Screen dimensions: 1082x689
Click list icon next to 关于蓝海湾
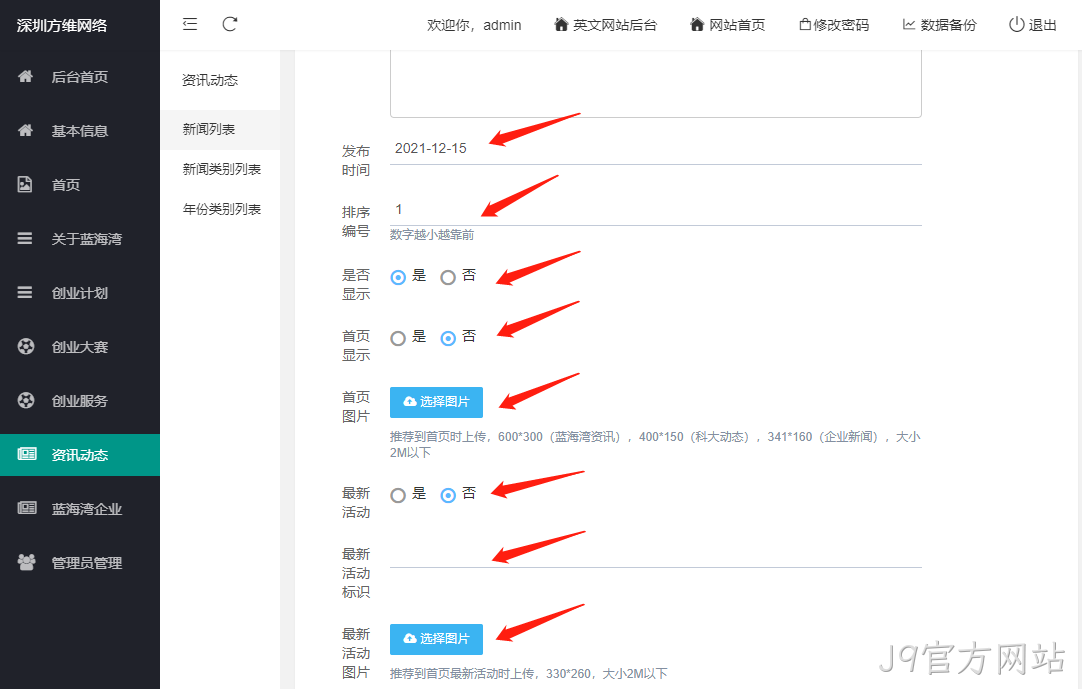coord(25,238)
